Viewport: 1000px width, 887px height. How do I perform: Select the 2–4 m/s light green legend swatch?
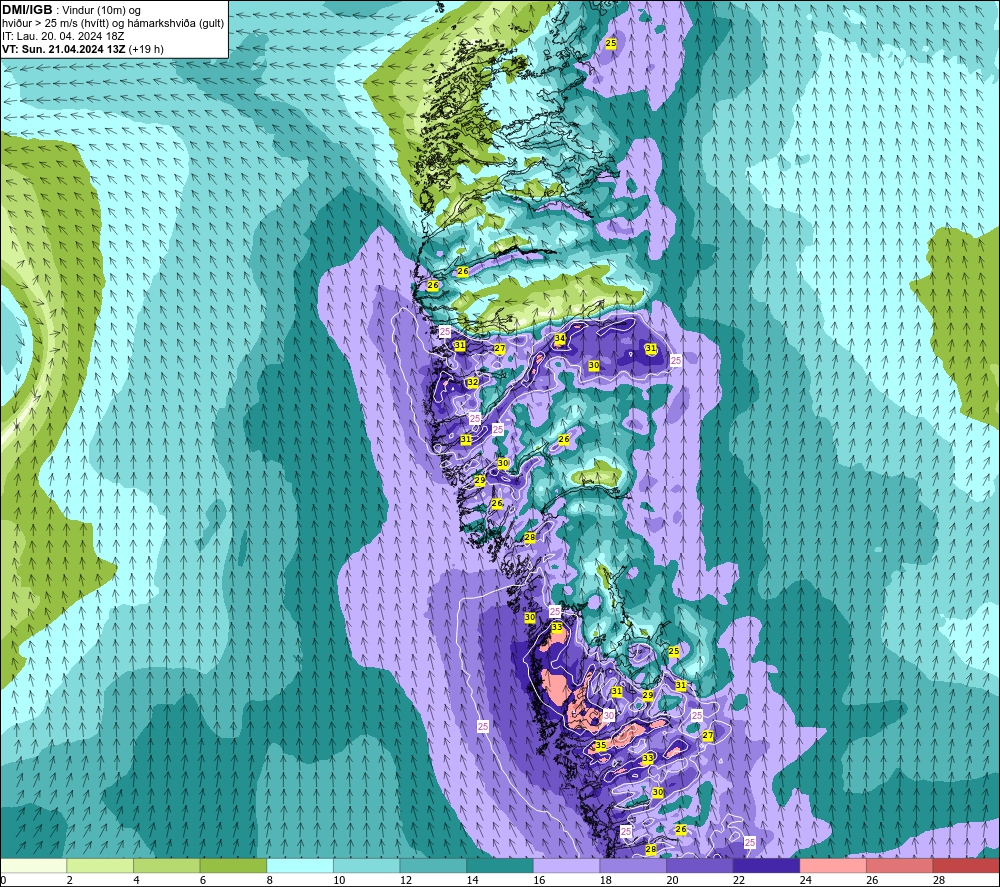[x=100, y=866]
